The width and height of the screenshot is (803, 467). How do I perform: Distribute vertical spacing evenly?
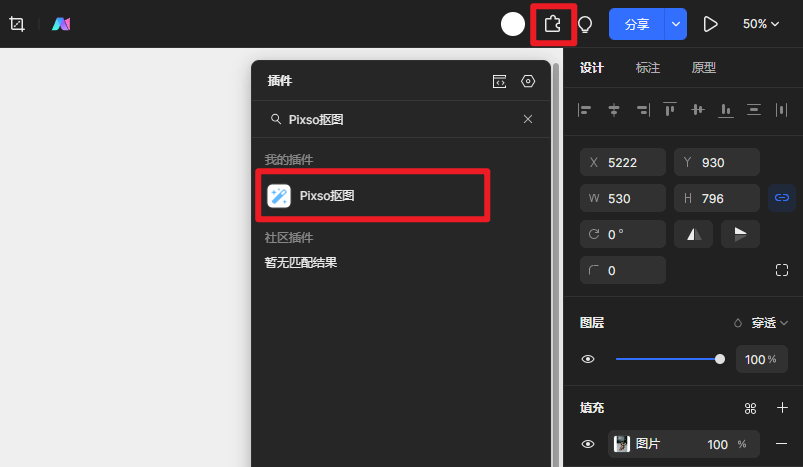[753, 110]
